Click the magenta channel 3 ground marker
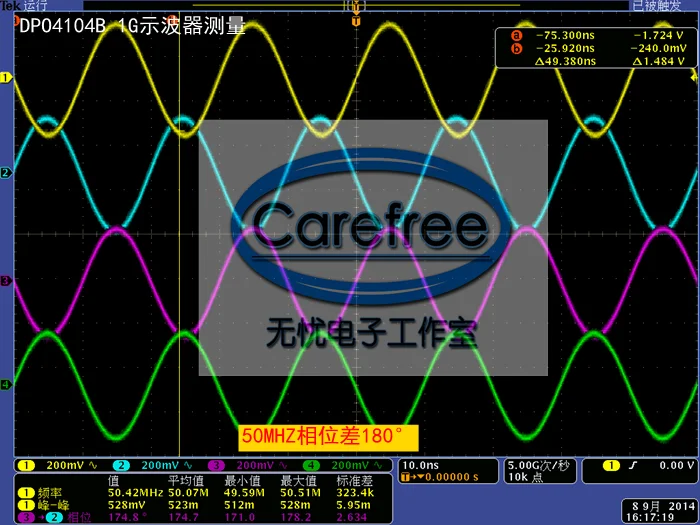This screenshot has height=525, width=700. coord(6,281)
